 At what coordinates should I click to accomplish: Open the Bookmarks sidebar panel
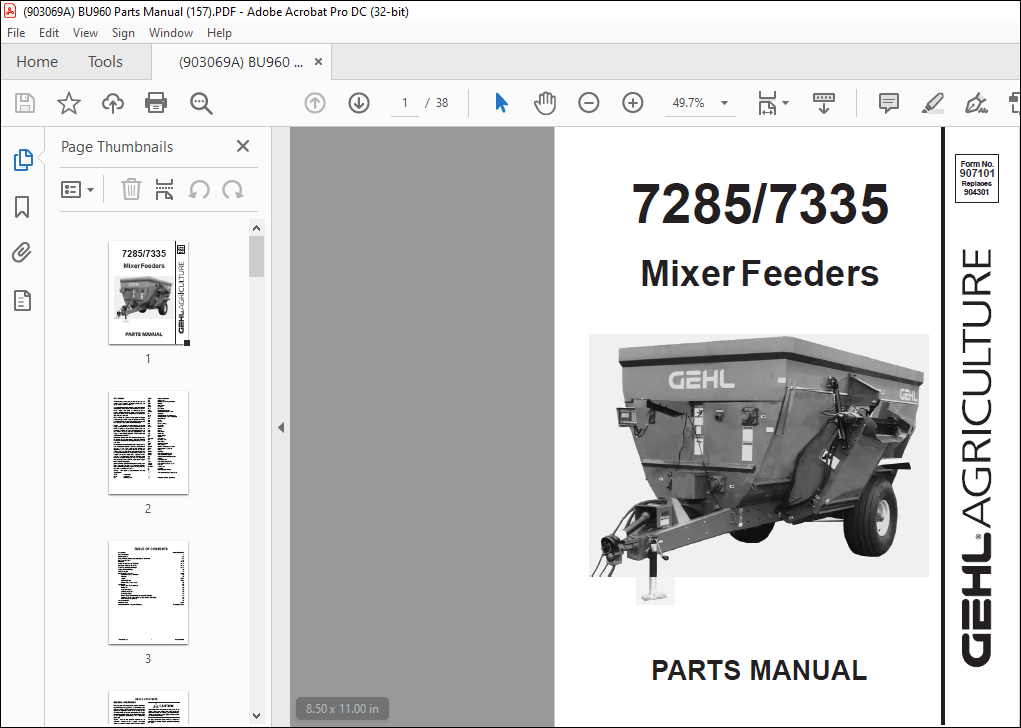[22, 207]
